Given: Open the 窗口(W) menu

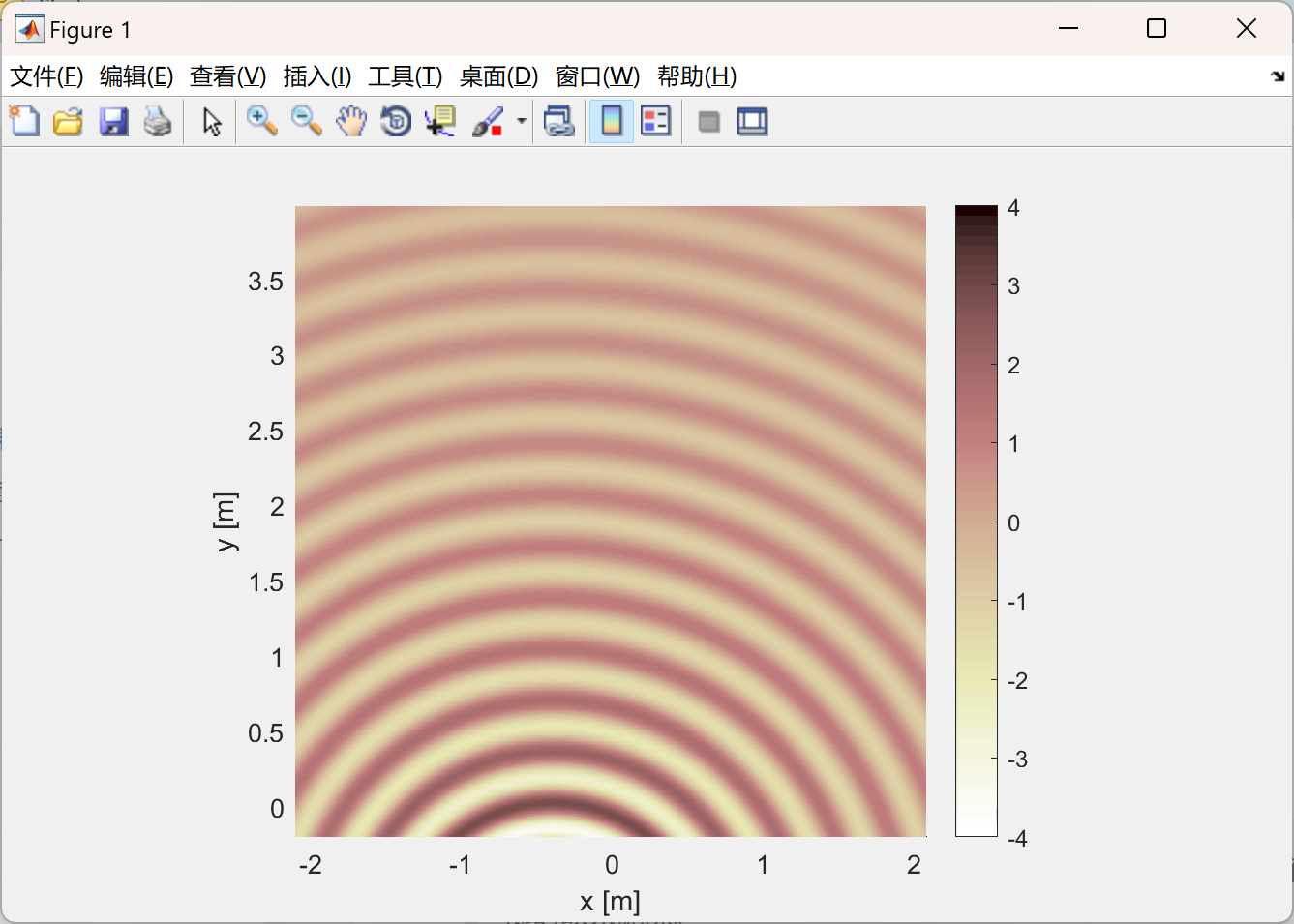Looking at the screenshot, I should (598, 76).
